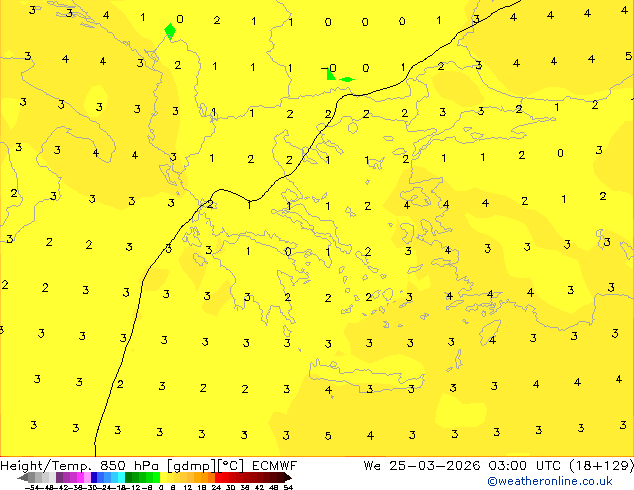This screenshot has height=490, width=634.
Task: Click the -0 temperature value
Action: 329,68
